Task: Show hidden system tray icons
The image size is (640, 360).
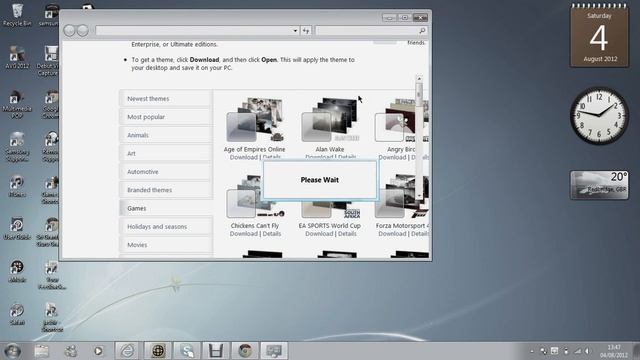Action: [532, 351]
